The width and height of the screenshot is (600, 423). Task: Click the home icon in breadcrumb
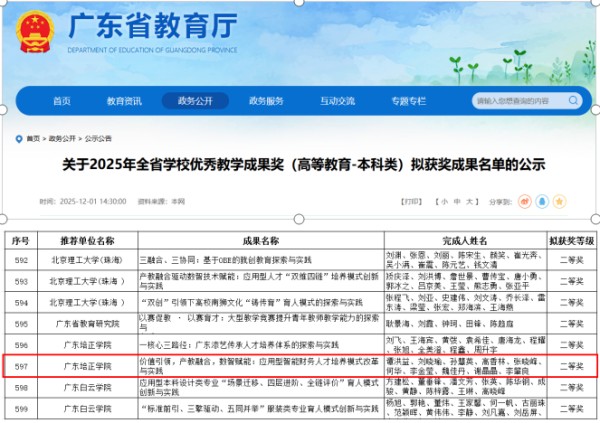click(20, 138)
